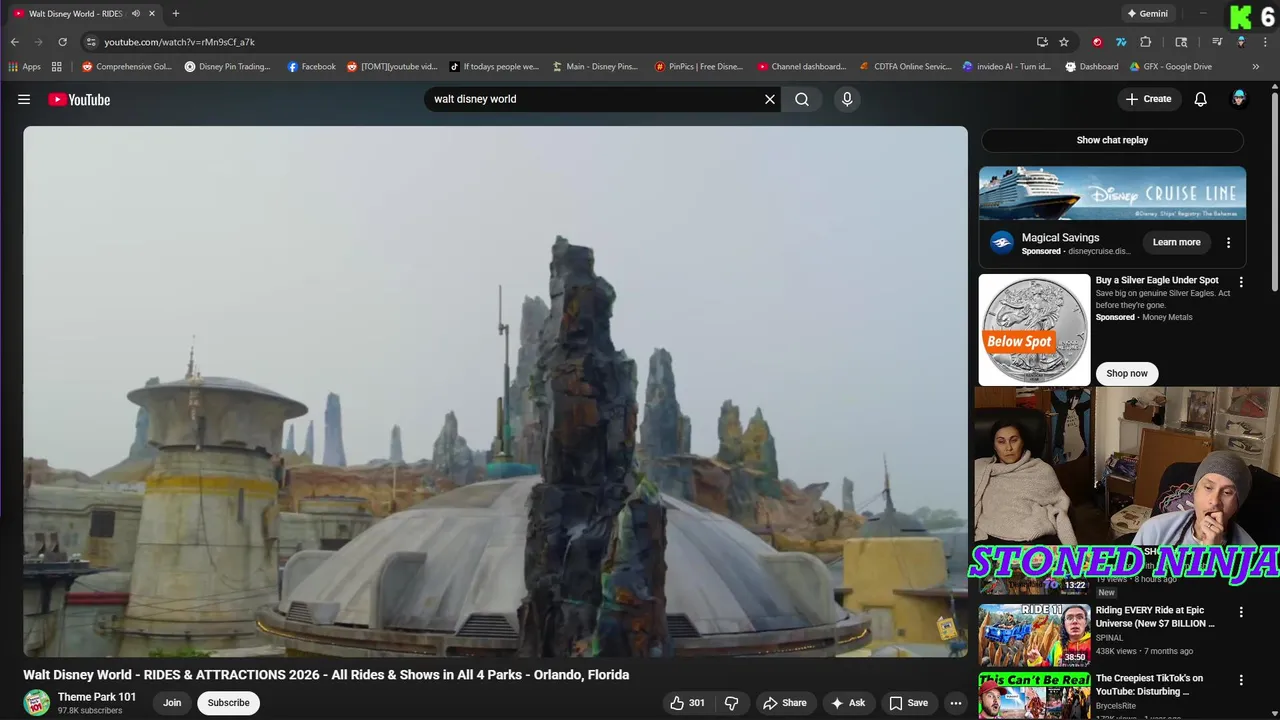Dislike the video with thumbs down
Screen dimensions: 1280x720
731,703
